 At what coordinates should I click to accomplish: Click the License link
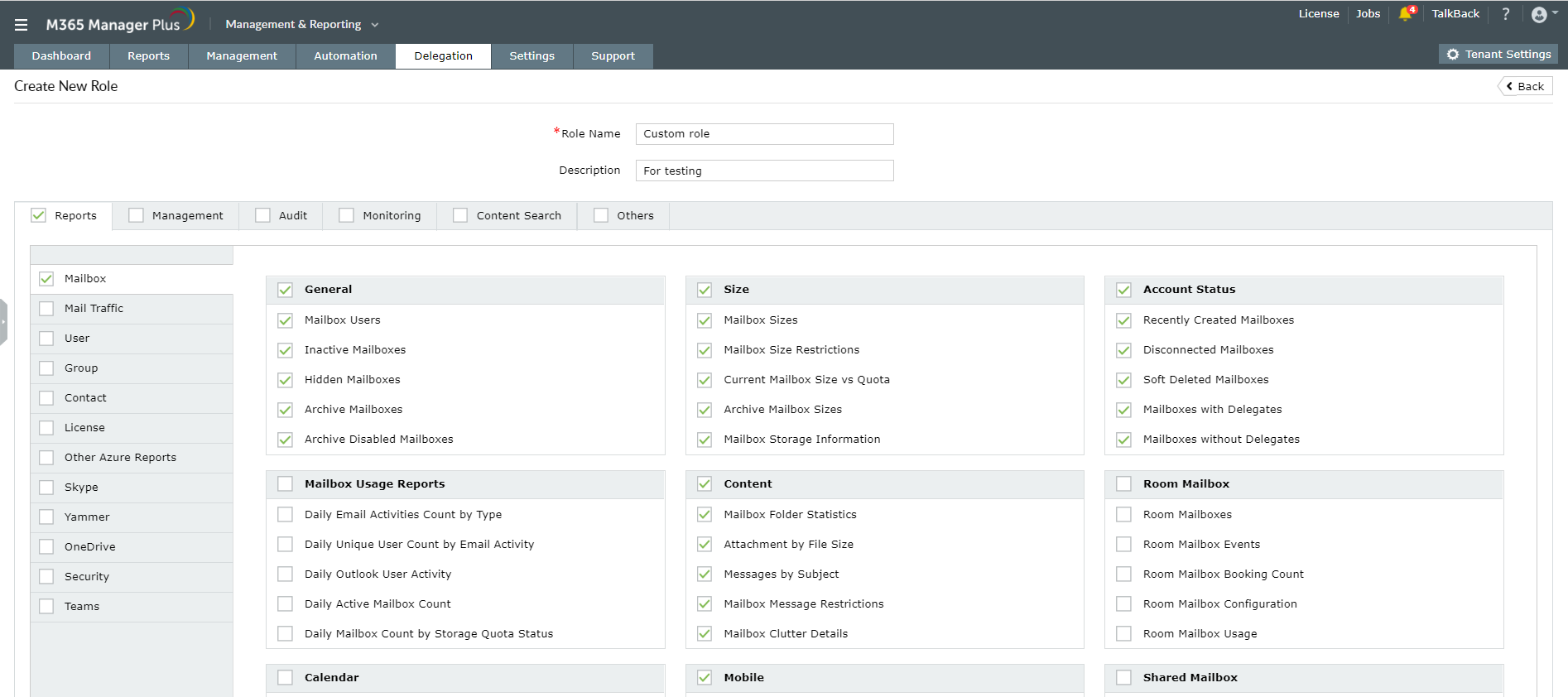pos(1318,14)
